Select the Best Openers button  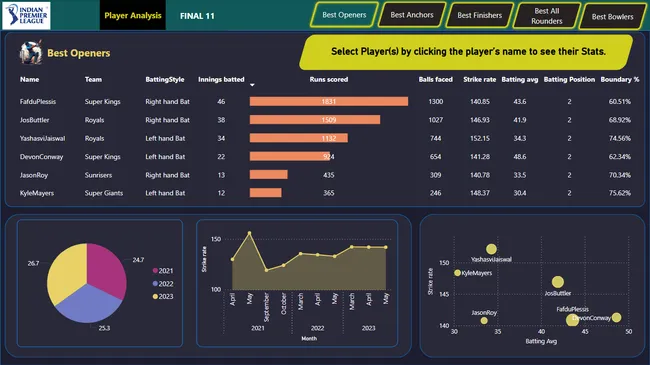pos(344,15)
